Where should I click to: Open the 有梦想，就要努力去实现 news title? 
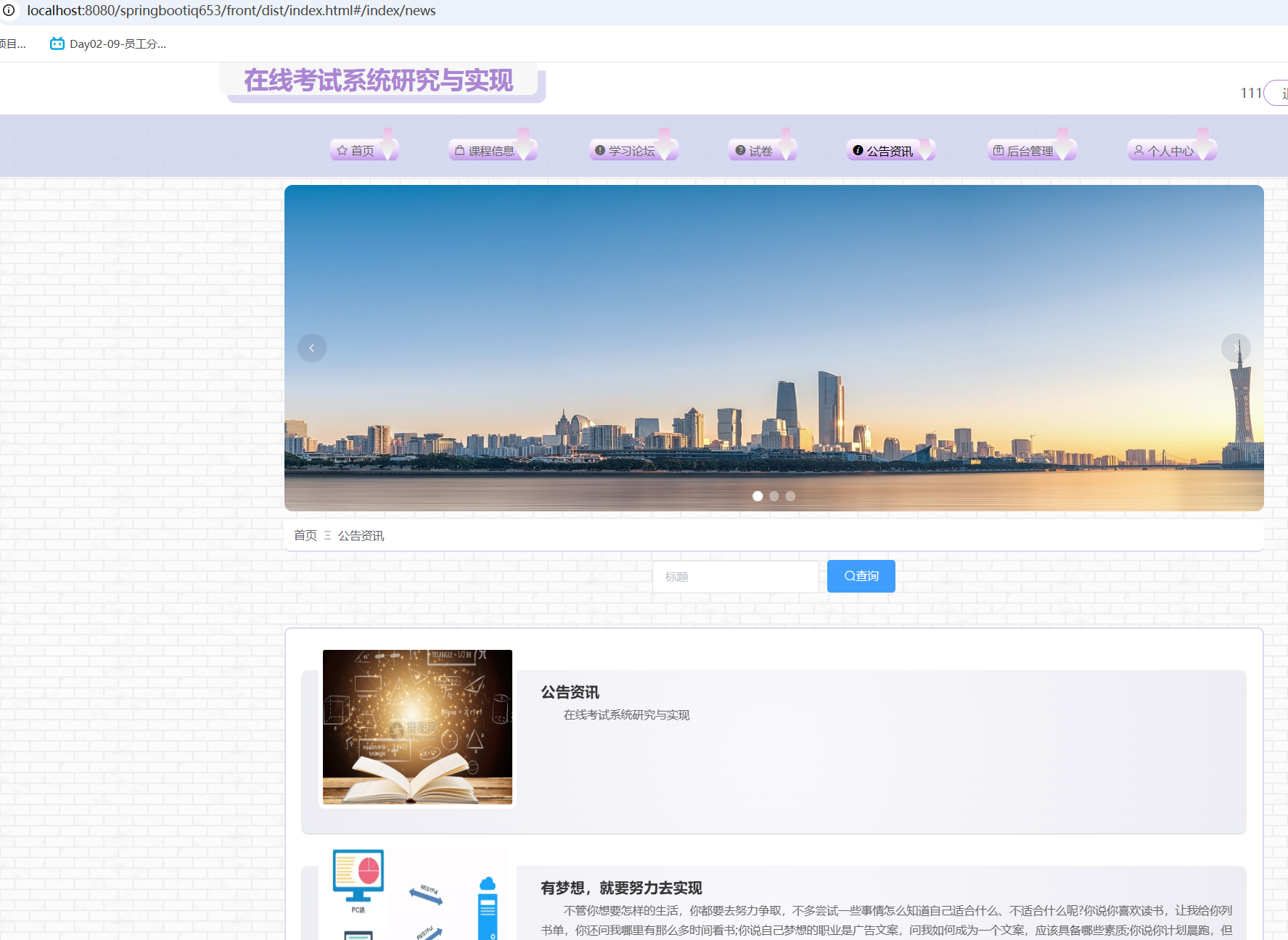click(621, 888)
